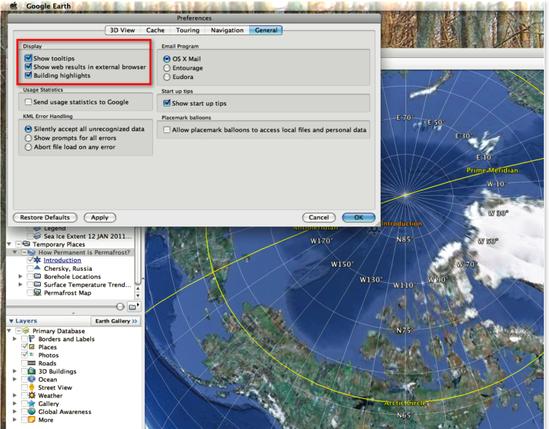Collapse the Primary Database tree
The height and width of the screenshot is (429, 550).
coord(9,331)
